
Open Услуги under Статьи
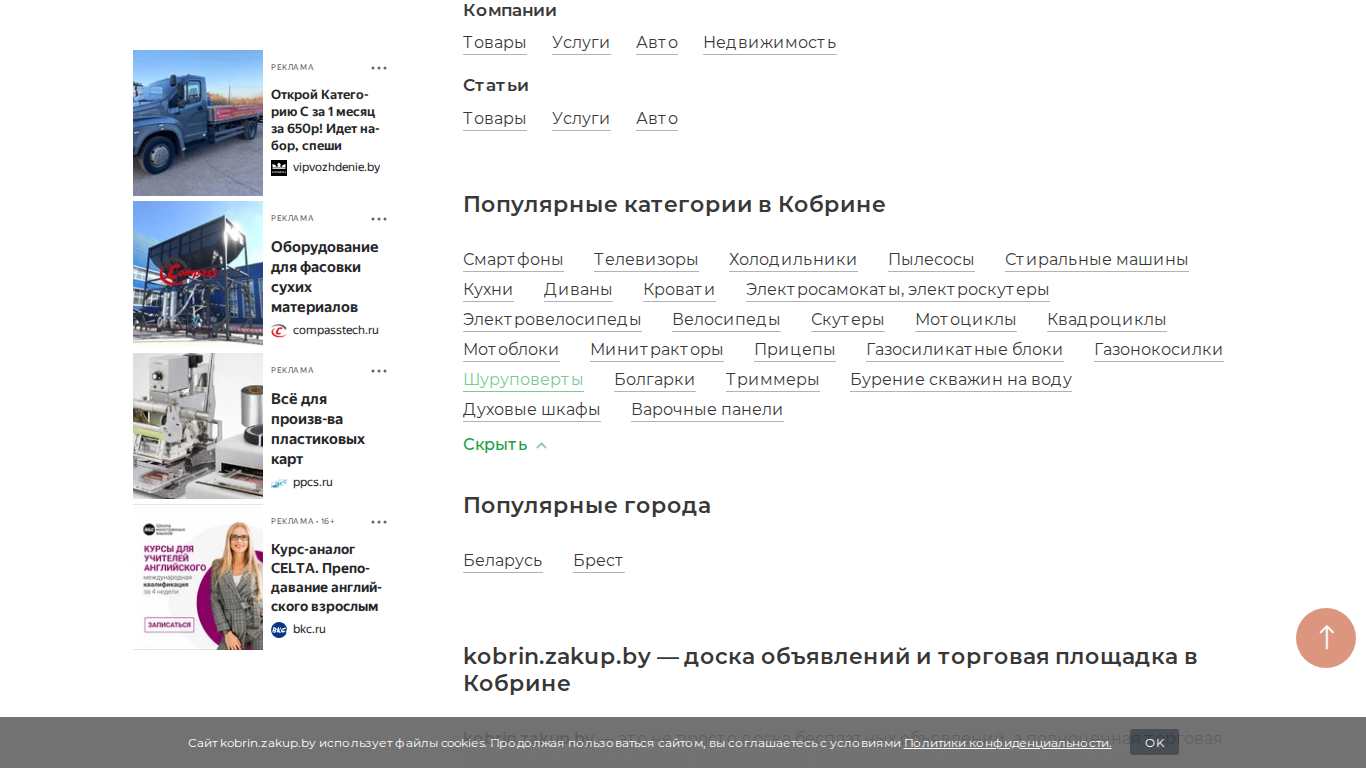tap(581, 119)
